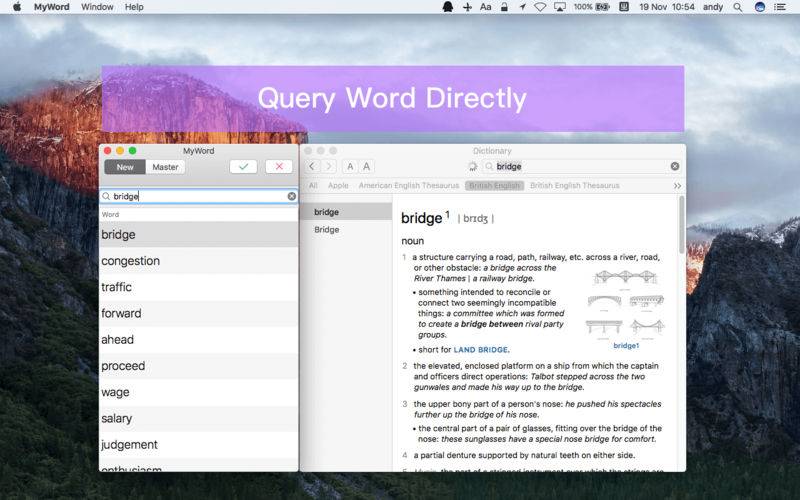The width and height of the screenshot is (800, 500).
Task: Click the date and time in menu bar
Action: (x=667, y=7)
